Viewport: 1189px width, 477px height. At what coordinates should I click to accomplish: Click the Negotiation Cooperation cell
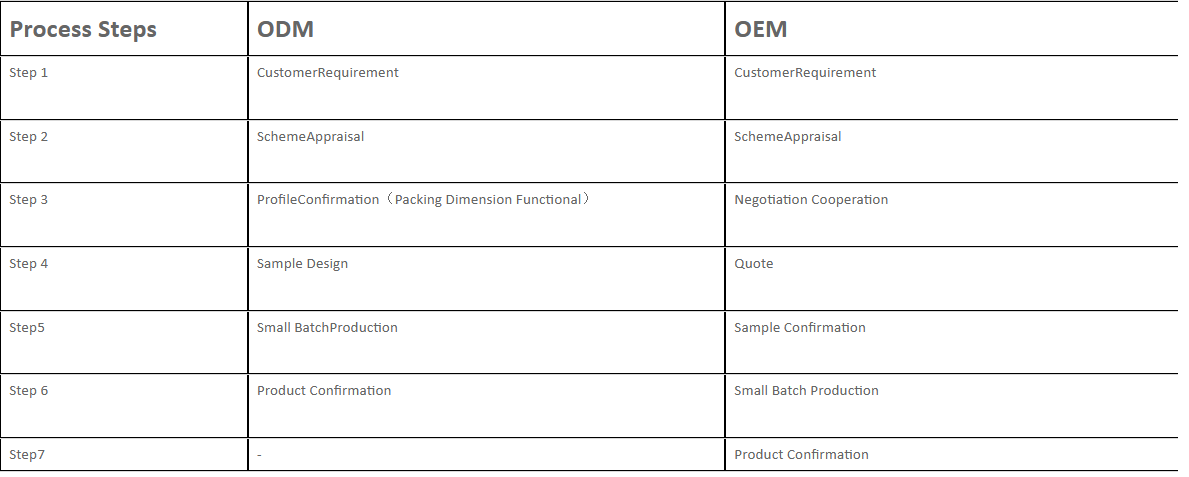pos(810,200)
